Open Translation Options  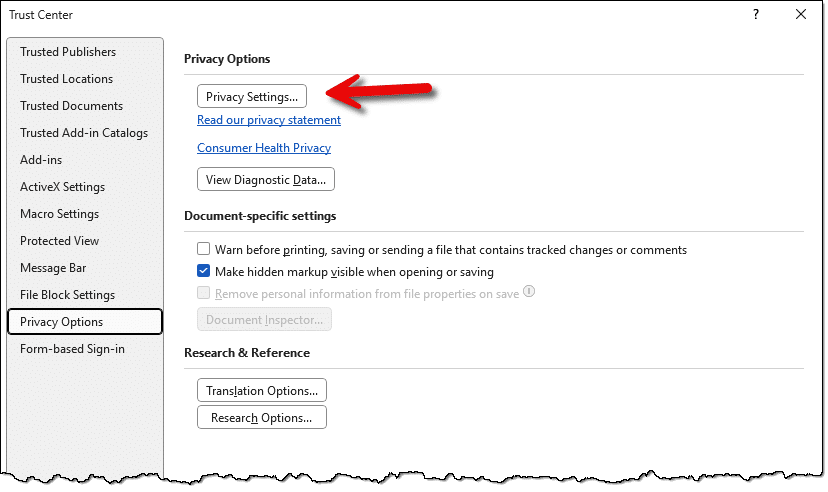click(262, 390)
